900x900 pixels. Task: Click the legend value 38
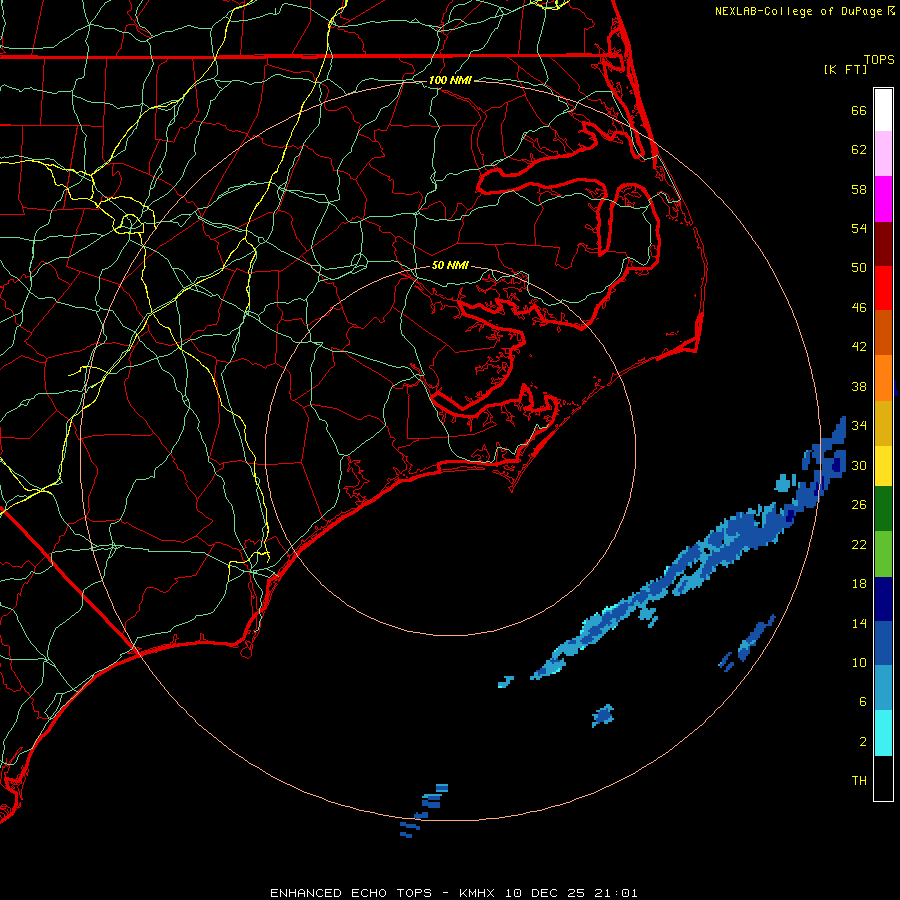(859, 386)
